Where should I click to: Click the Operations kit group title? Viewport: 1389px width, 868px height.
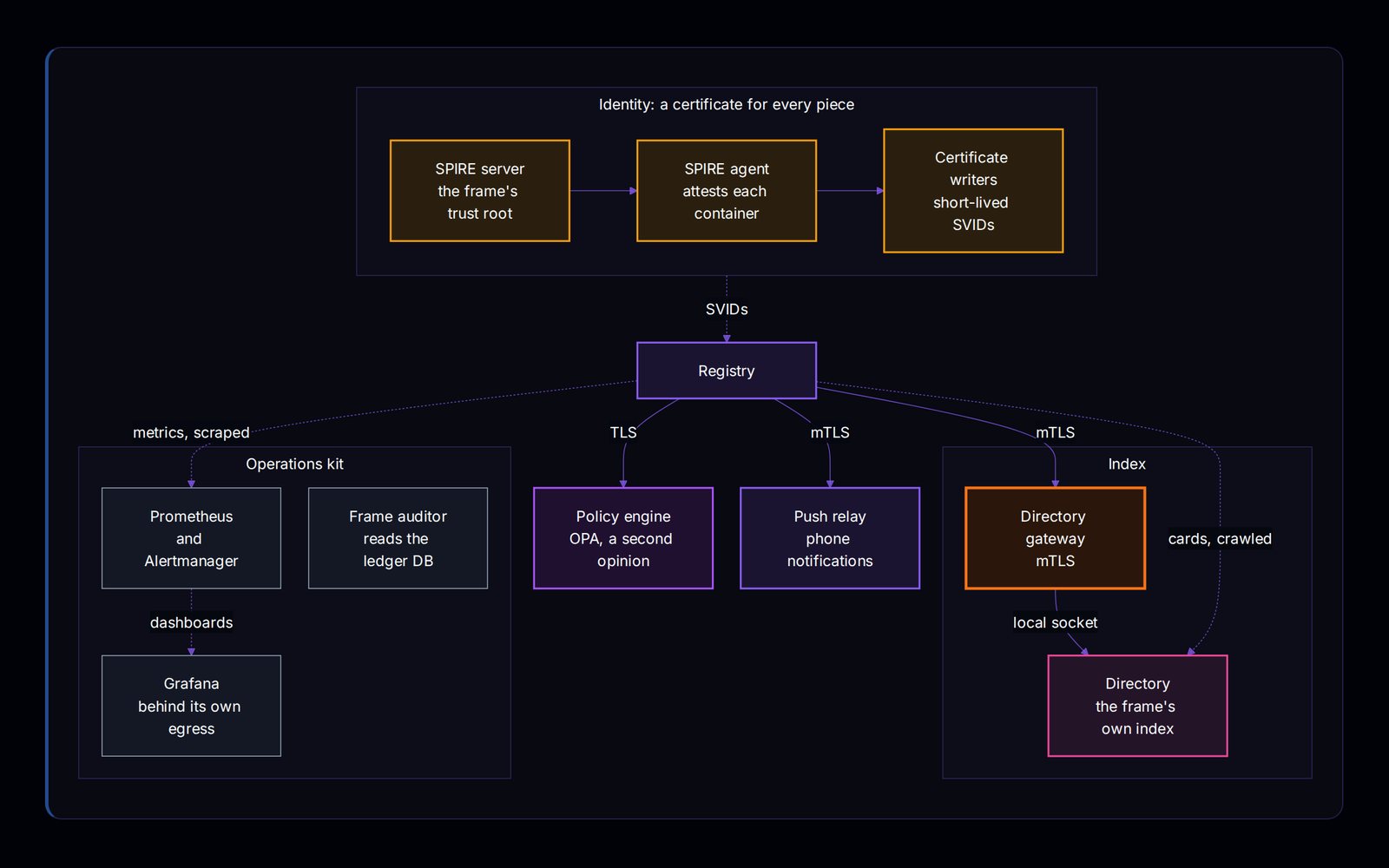(x=294, y=464)
